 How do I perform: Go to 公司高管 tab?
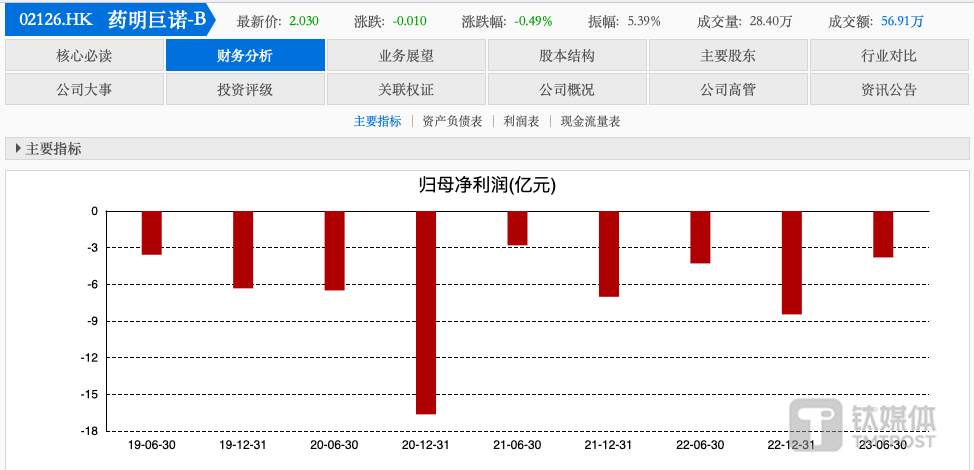pyautogui.click(x=728, y=89)
